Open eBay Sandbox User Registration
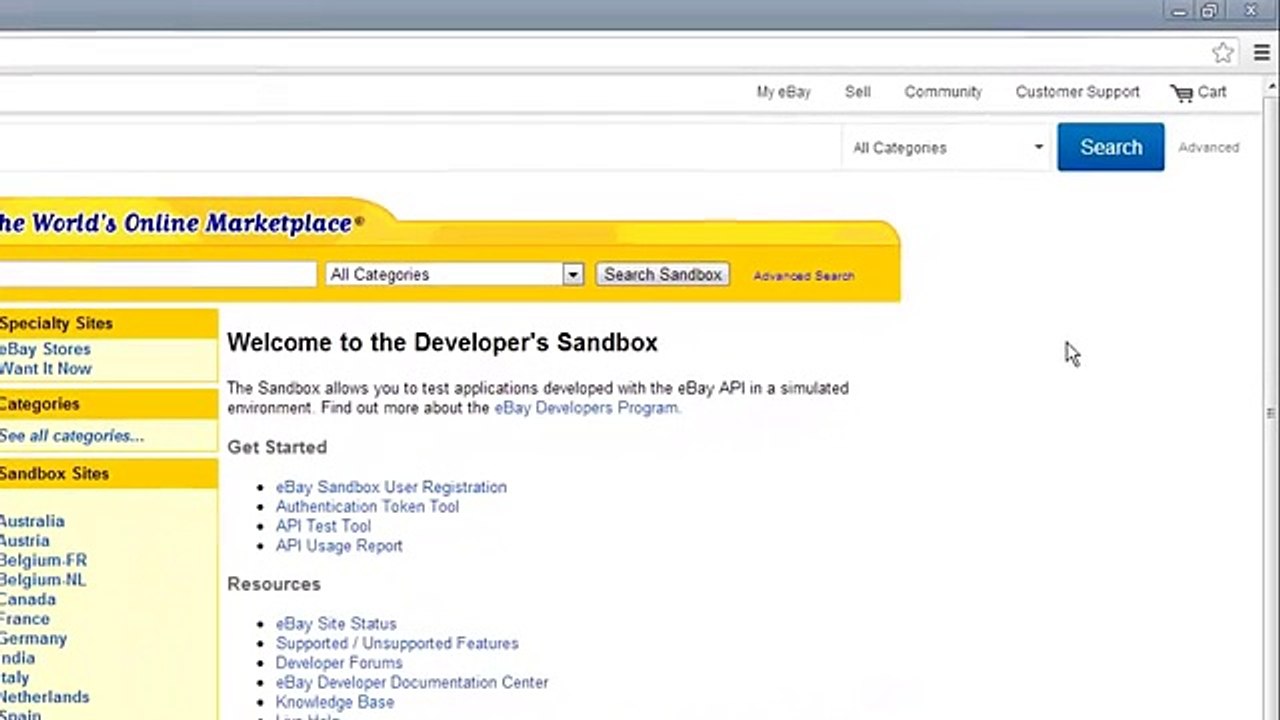The image size is (1280, 720). point(391,487)
